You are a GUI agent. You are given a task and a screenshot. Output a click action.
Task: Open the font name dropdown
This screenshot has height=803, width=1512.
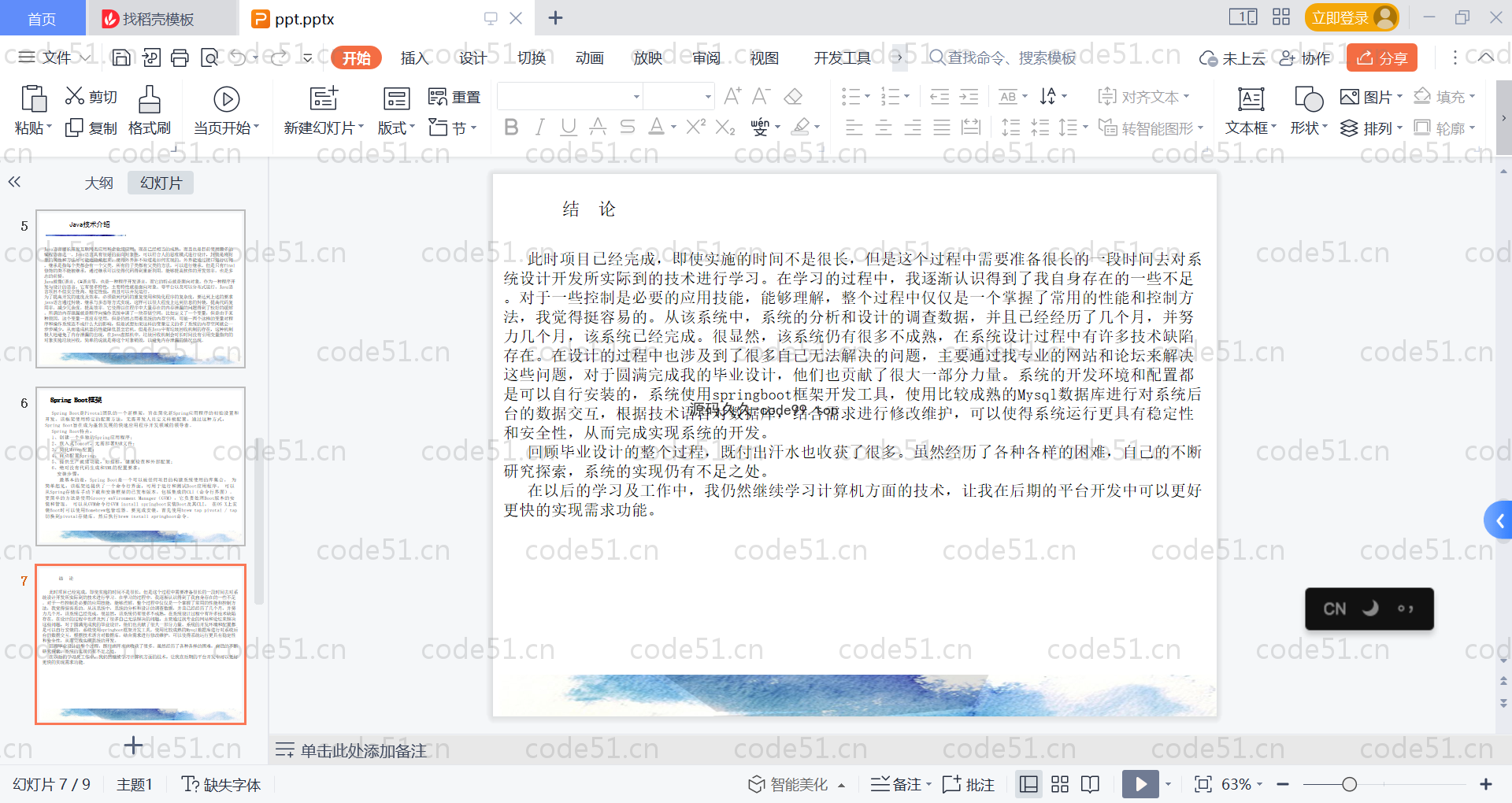(636, 97)
